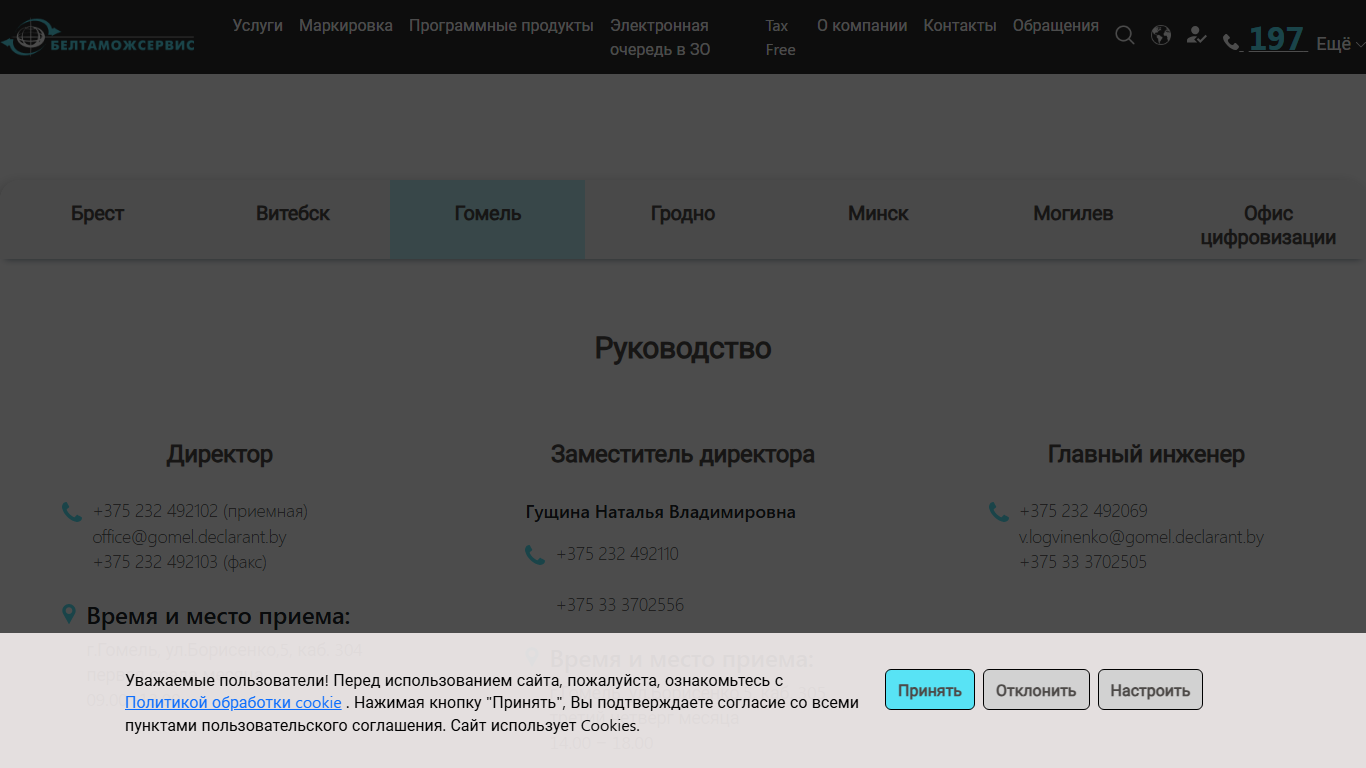This screenshot has height=768, width=1366.
Task: Click deputy phone +375 232 492110
Action: [617, 554]
